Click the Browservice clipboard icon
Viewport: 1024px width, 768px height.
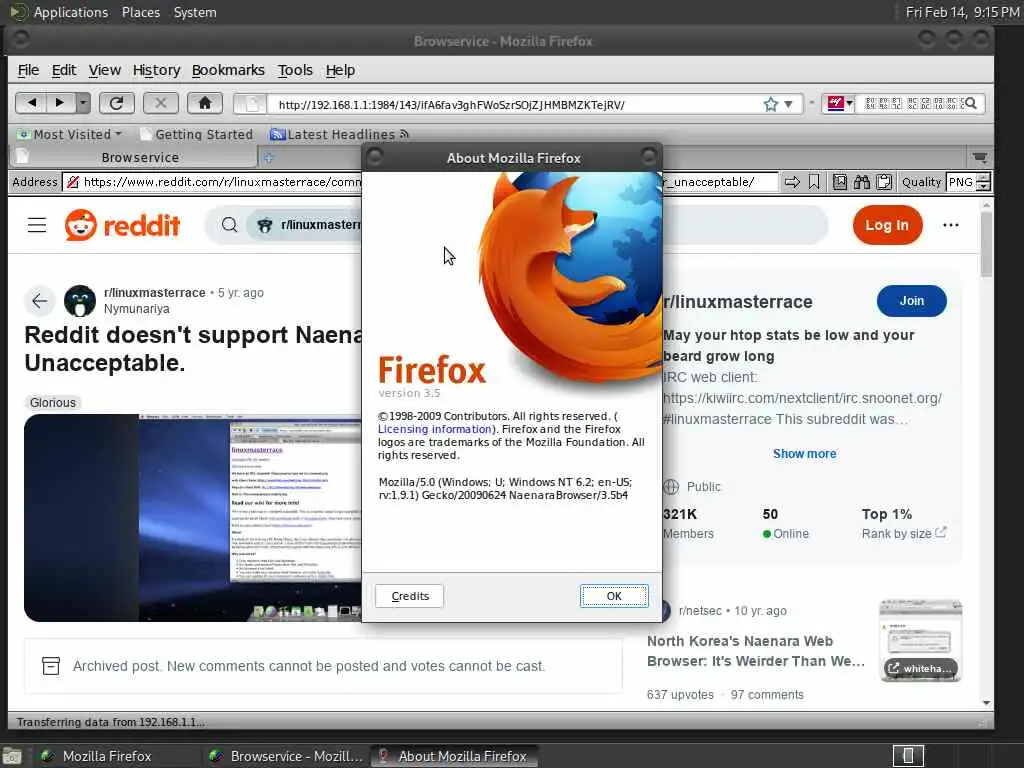(884, 182)
